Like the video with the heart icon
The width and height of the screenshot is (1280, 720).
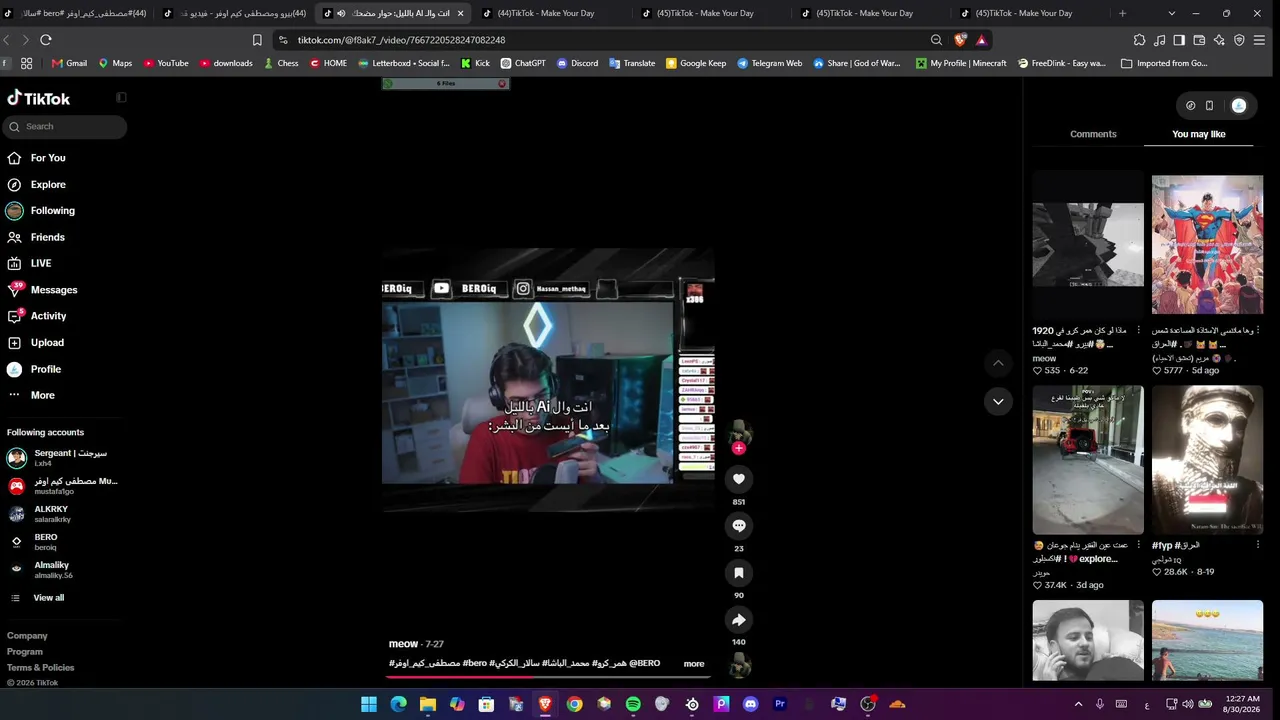[739, 479]
